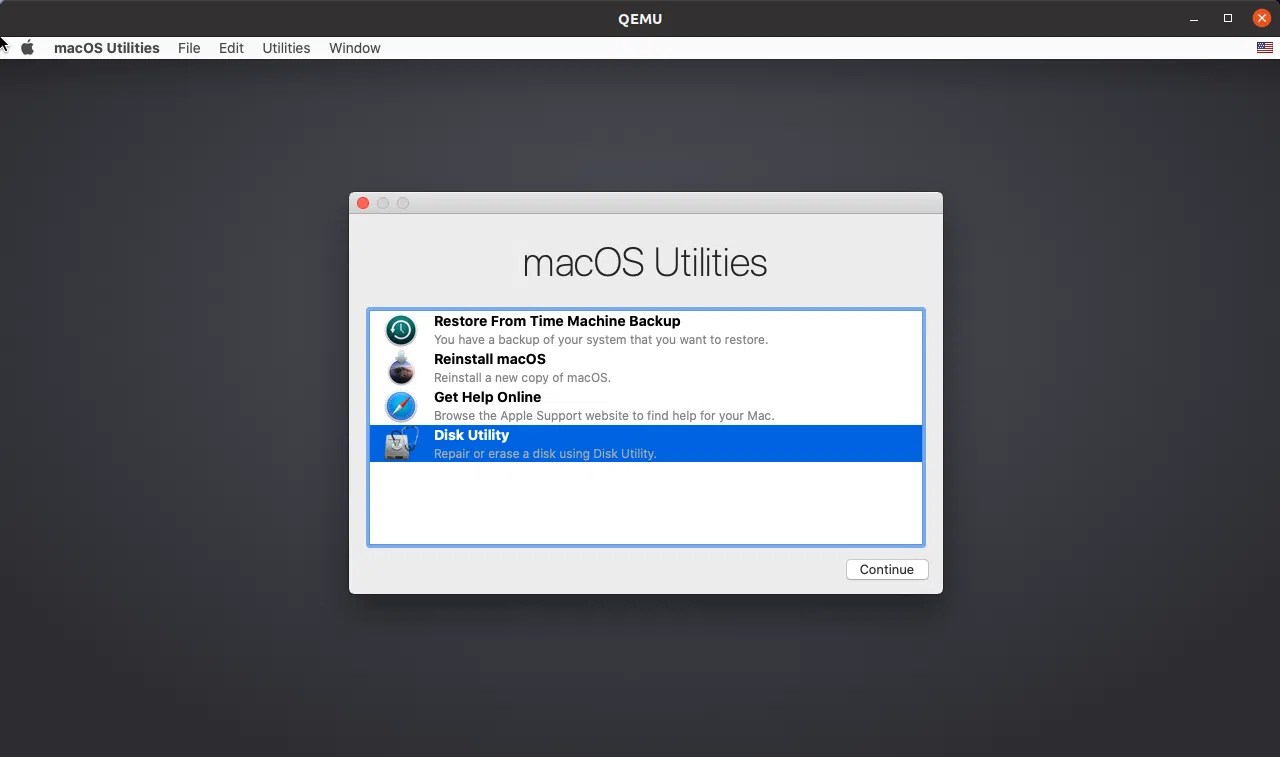
Task: Select the Time Machine restore icon
Action: (x=400, y=330)
